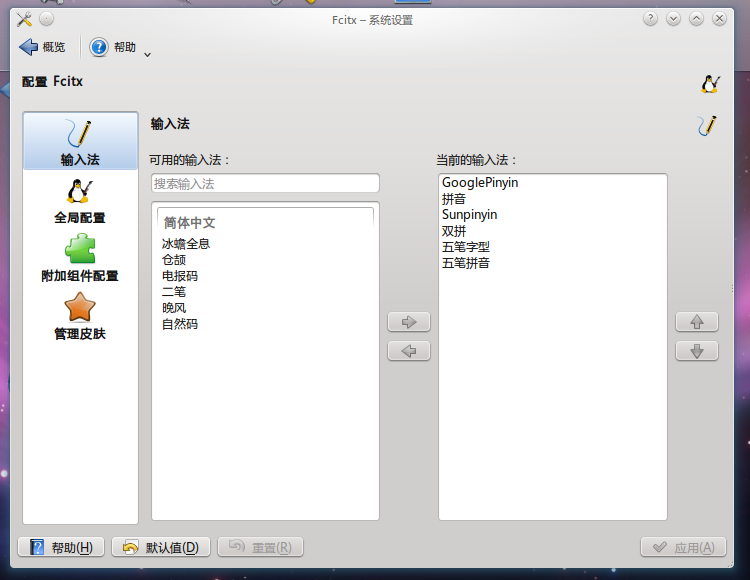Select 双拼 in current input methods
This screenshot has width=750, height=580.
click(x=552, y=231)
